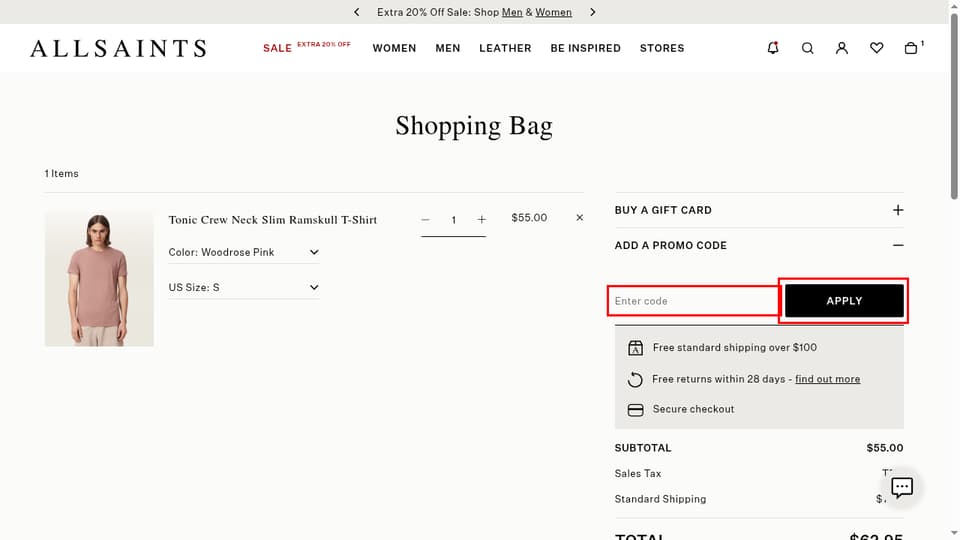Click the Standard Shipping label
960x540 pixels.
pyautogui.click(x=661, y=499)
